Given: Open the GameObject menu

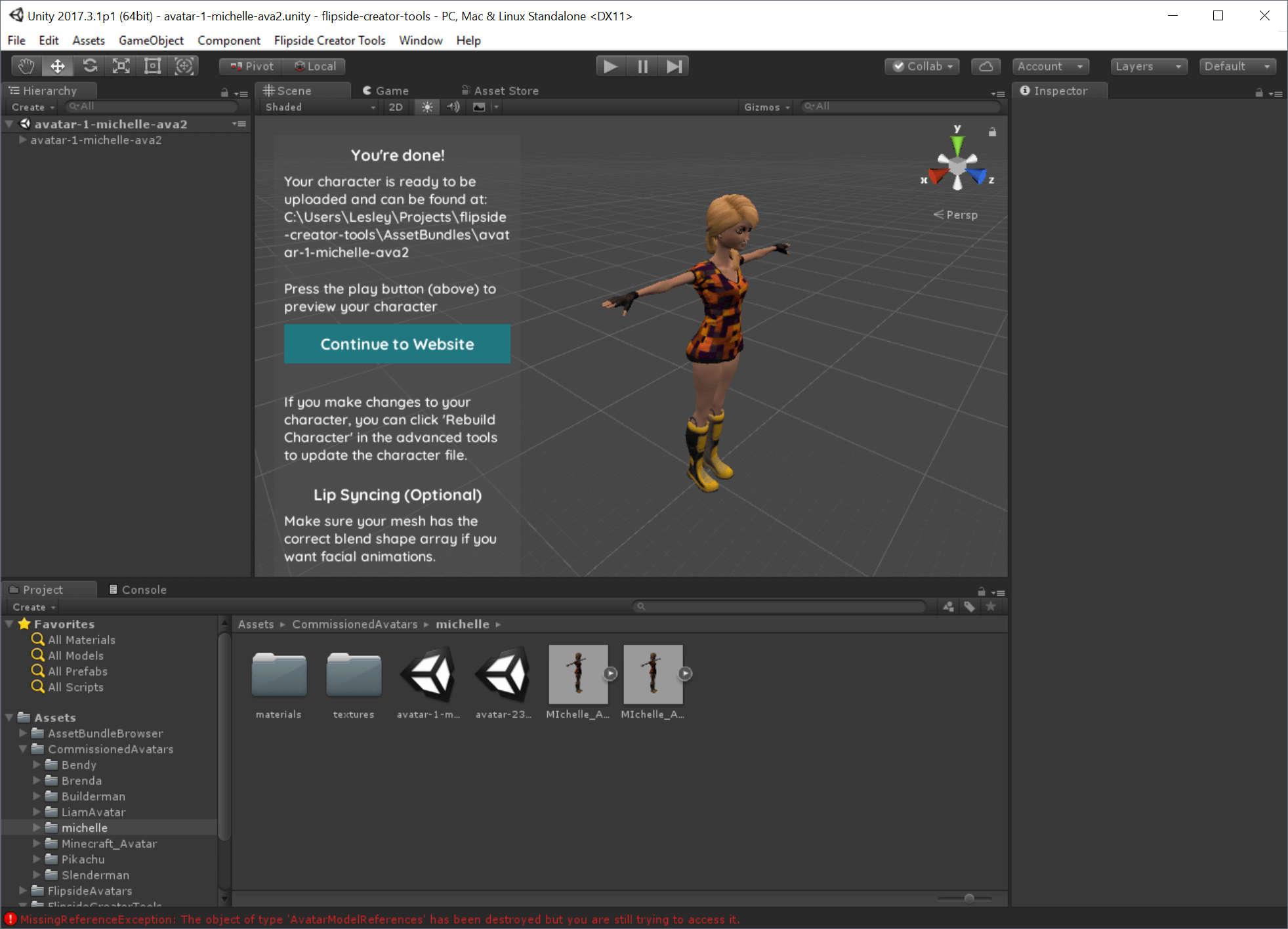Looking at the screenshot, I should 151,40.
